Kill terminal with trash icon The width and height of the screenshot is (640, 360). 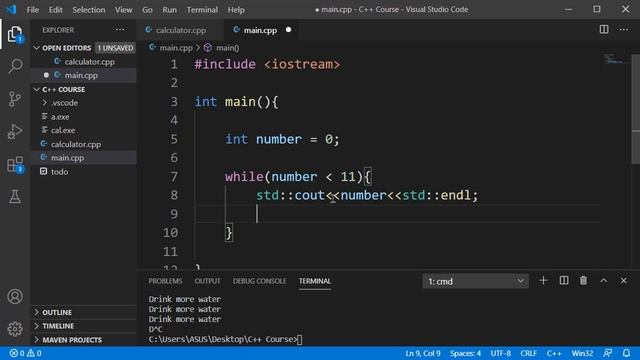(x=583, y=281)
